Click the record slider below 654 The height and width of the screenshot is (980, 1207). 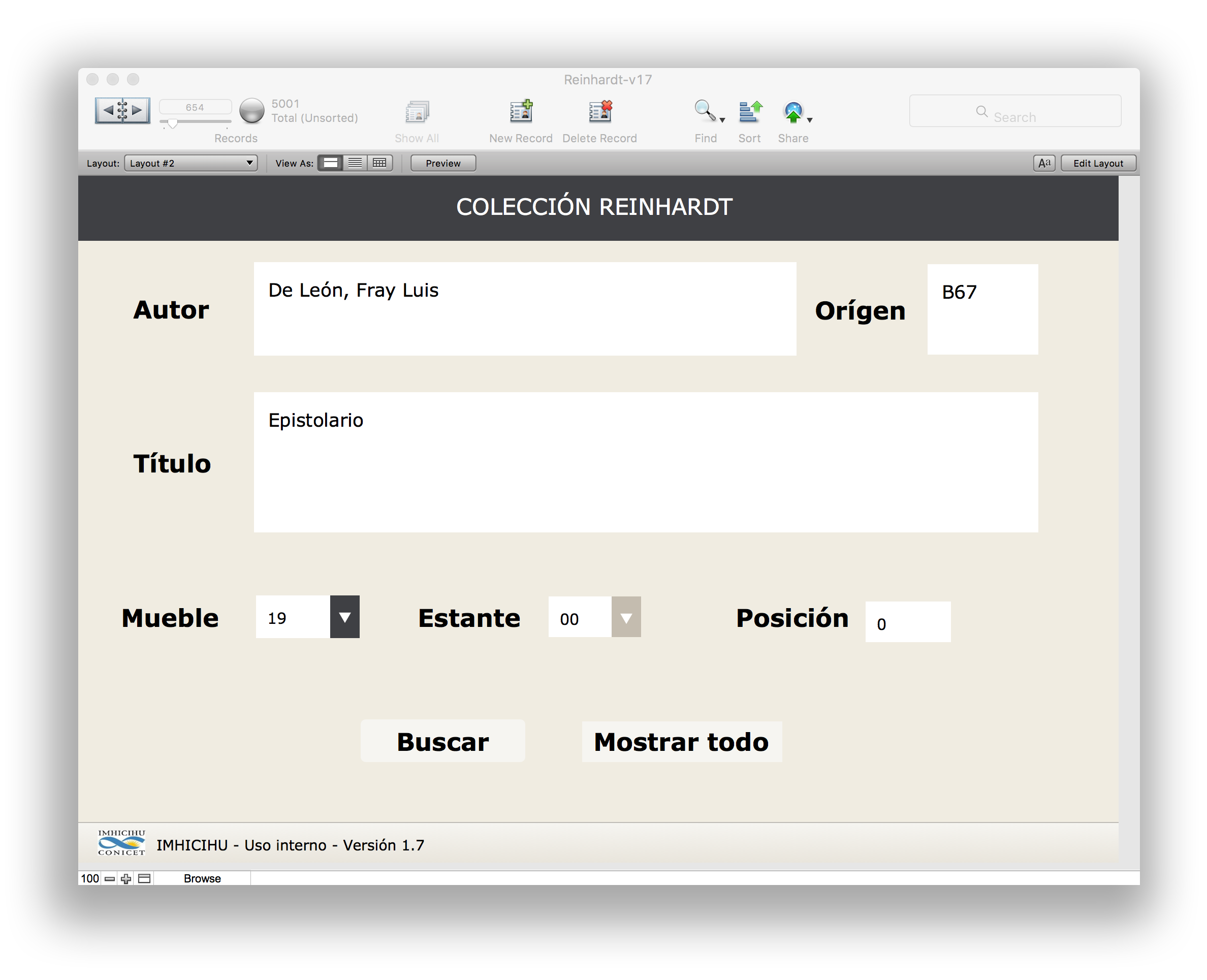click(x=173, y=122)
